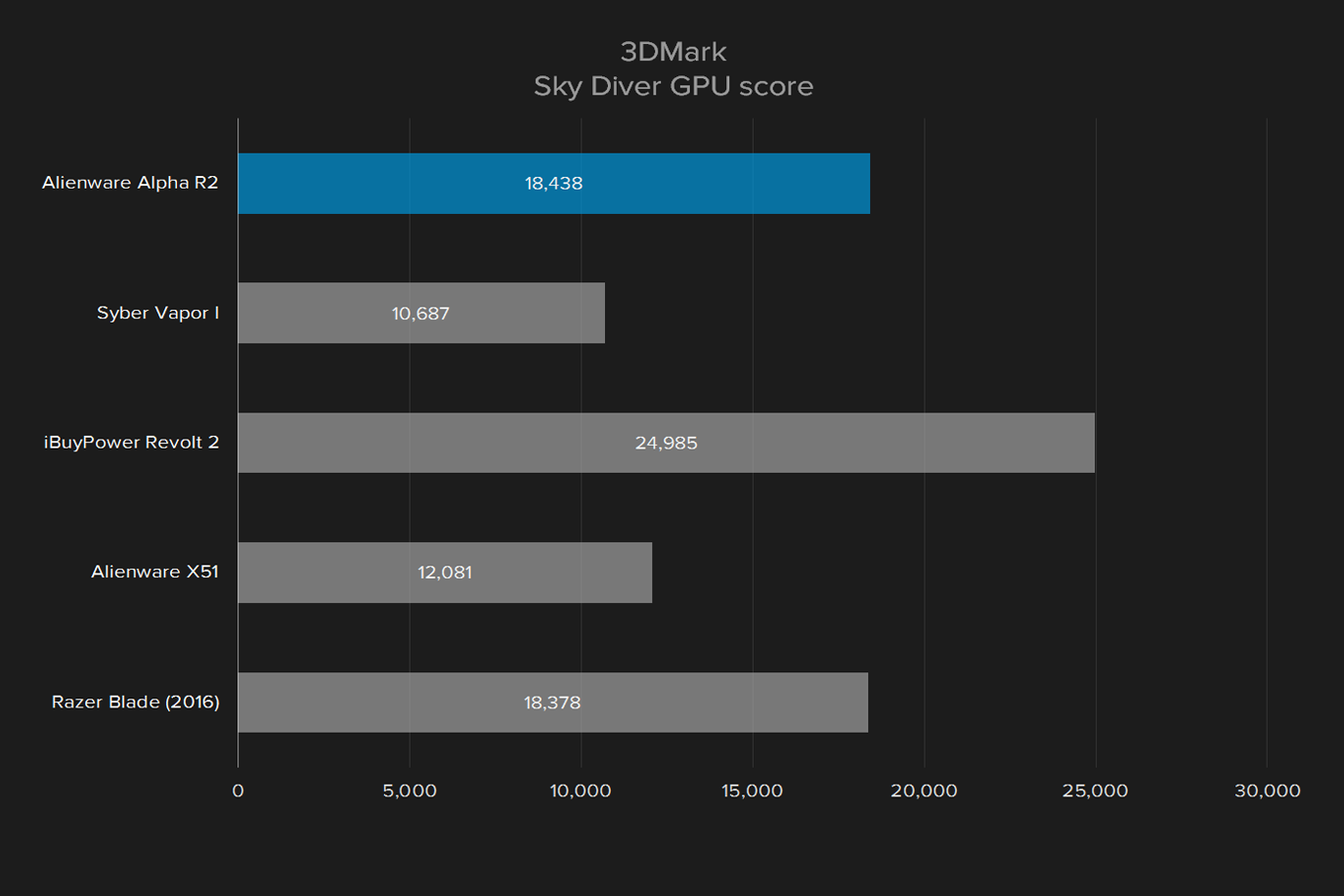This screenshot has height=896, width=1344.
Task: Click the 5,000 axis tick label
Action: click(410, 790)
